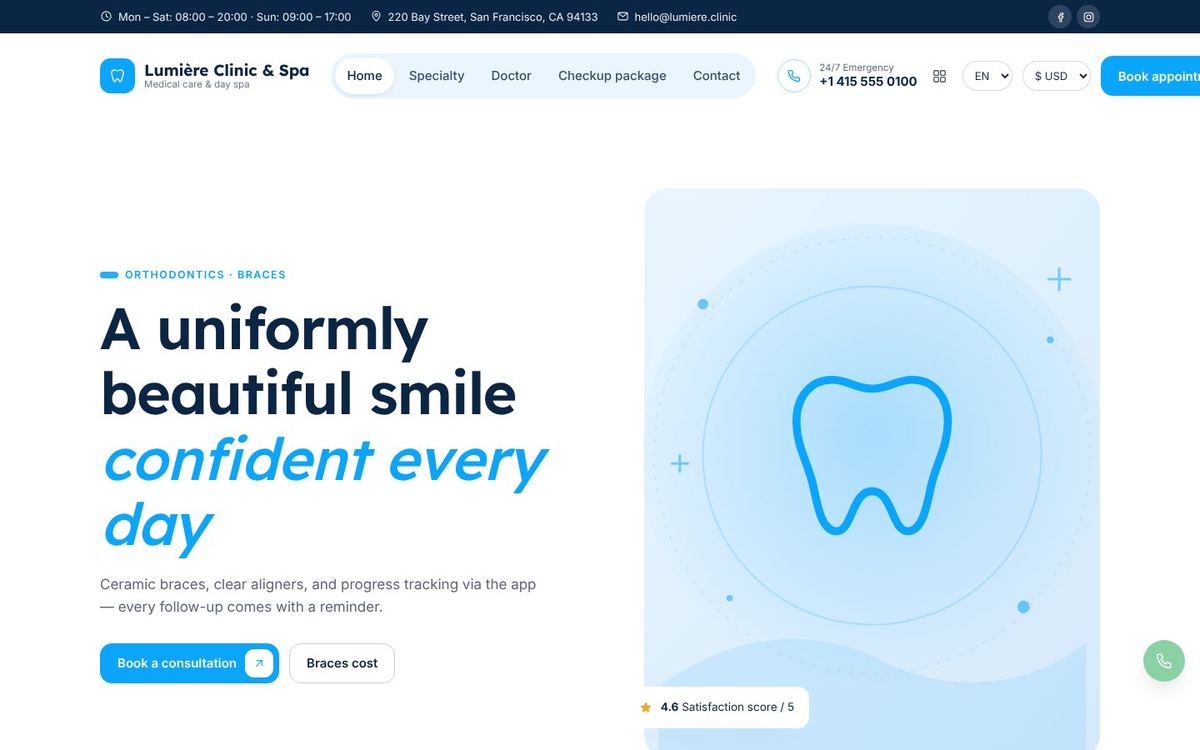Click the Lumière Clinic & Spa brand name
Viewport: 1200px width, 750px height.
(x=227, y=70)
